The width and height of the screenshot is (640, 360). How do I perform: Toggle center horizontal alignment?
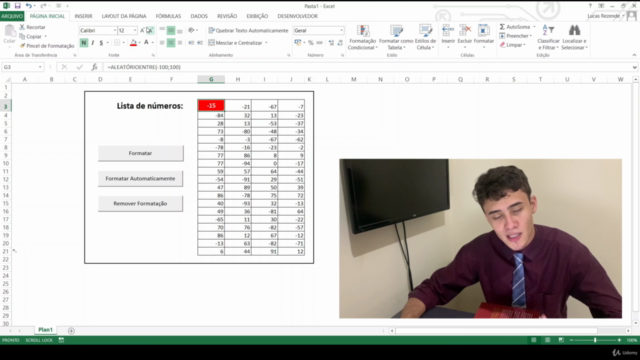coord(171,43)
